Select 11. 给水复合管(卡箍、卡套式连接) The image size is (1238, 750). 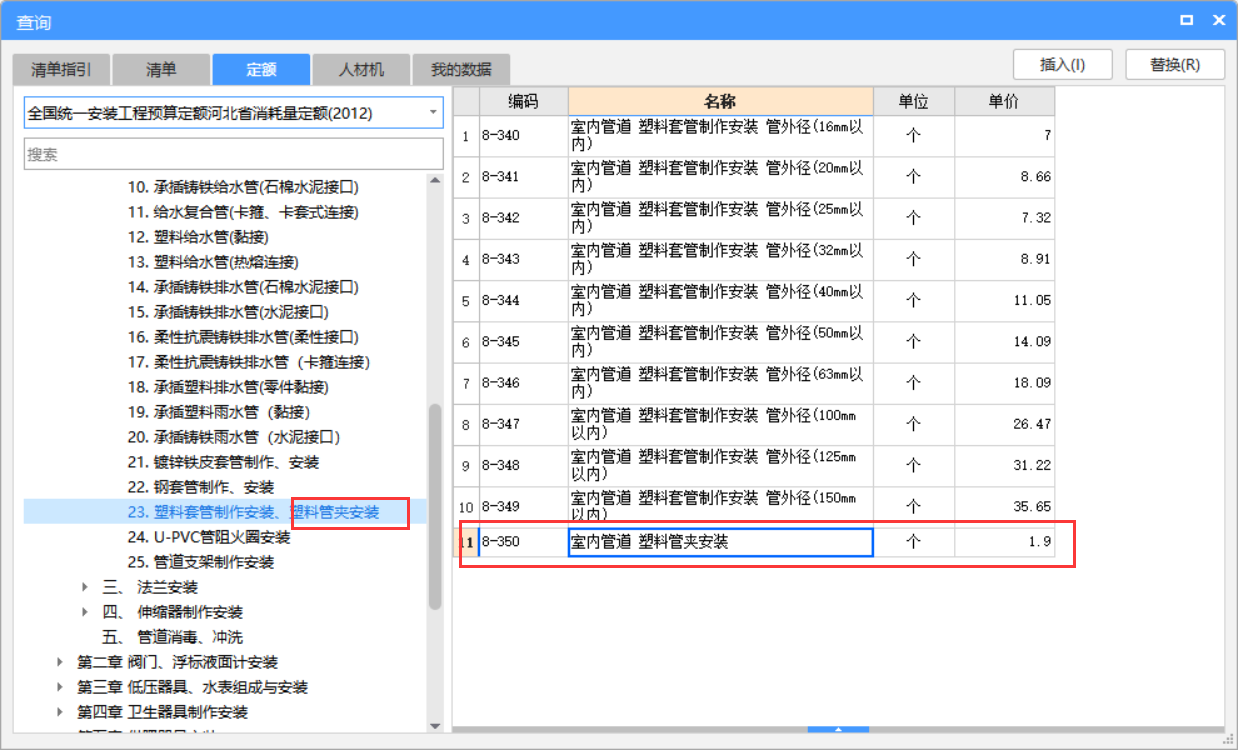[243, 212]
